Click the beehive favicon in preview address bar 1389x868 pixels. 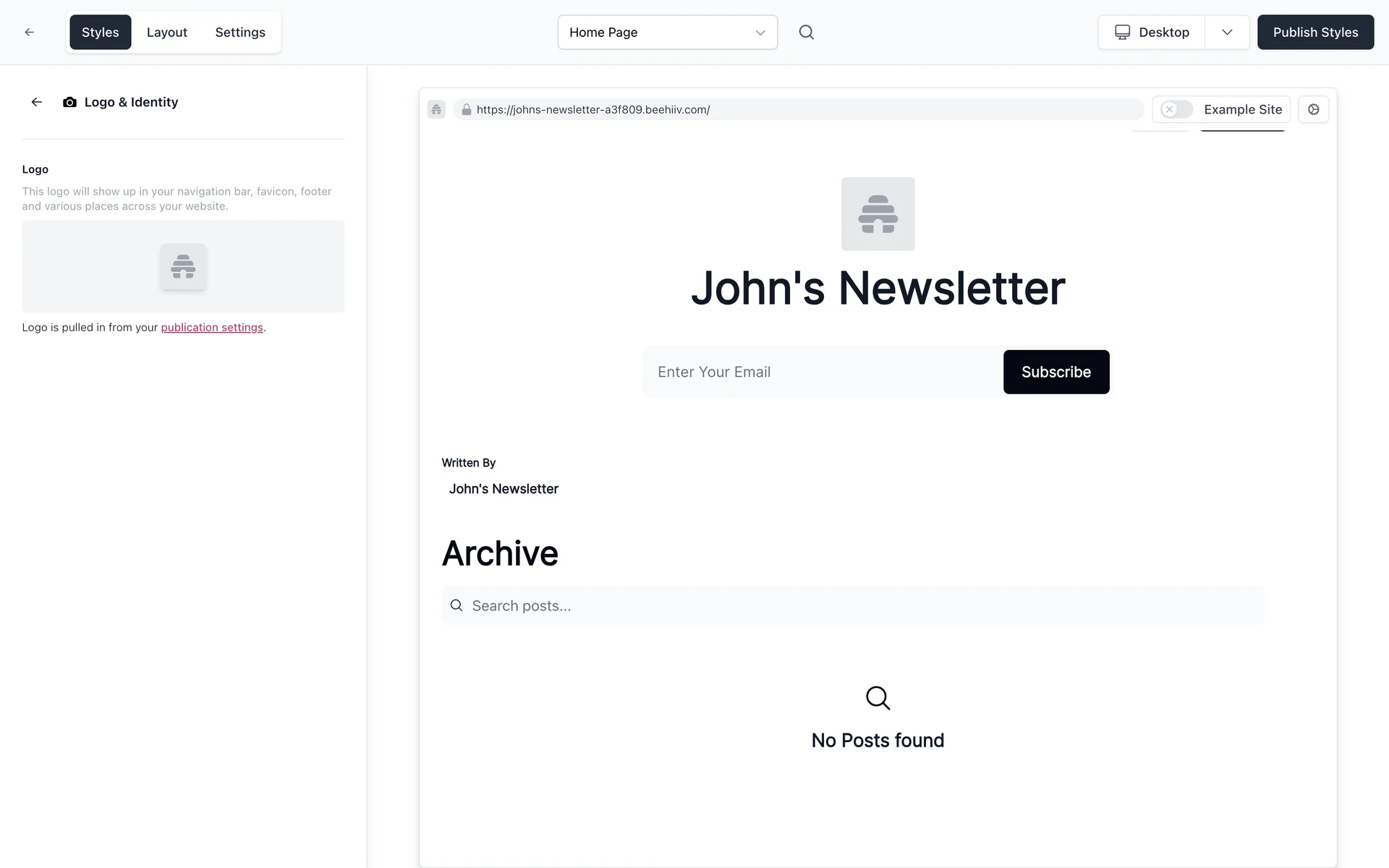(x=436, y=109)
